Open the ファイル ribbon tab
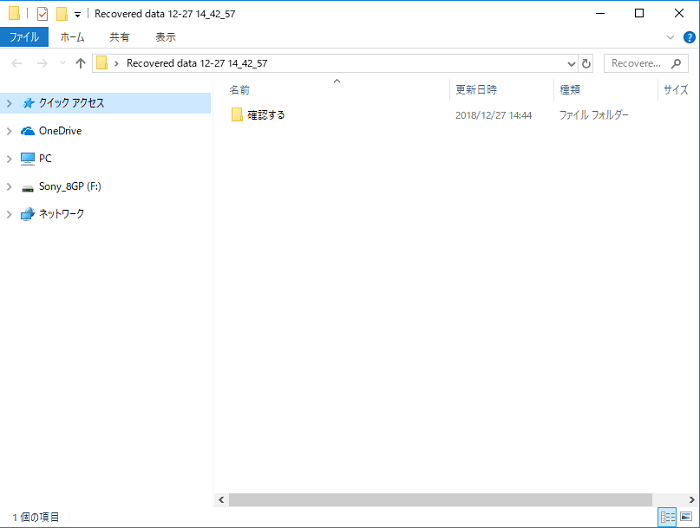Screen dimensions: 700x528 pos(24,37)
